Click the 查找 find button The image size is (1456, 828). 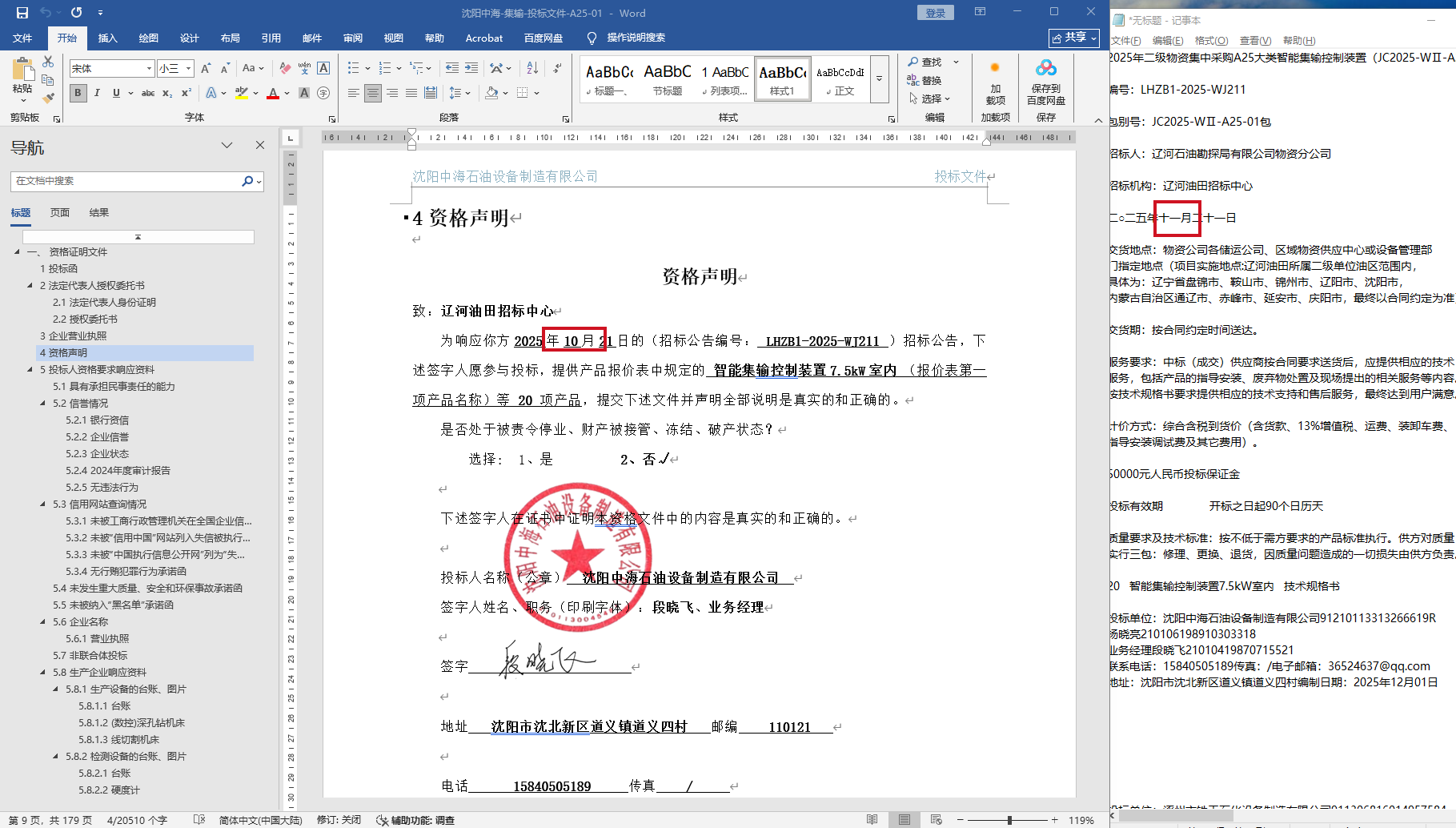(925, 62)
